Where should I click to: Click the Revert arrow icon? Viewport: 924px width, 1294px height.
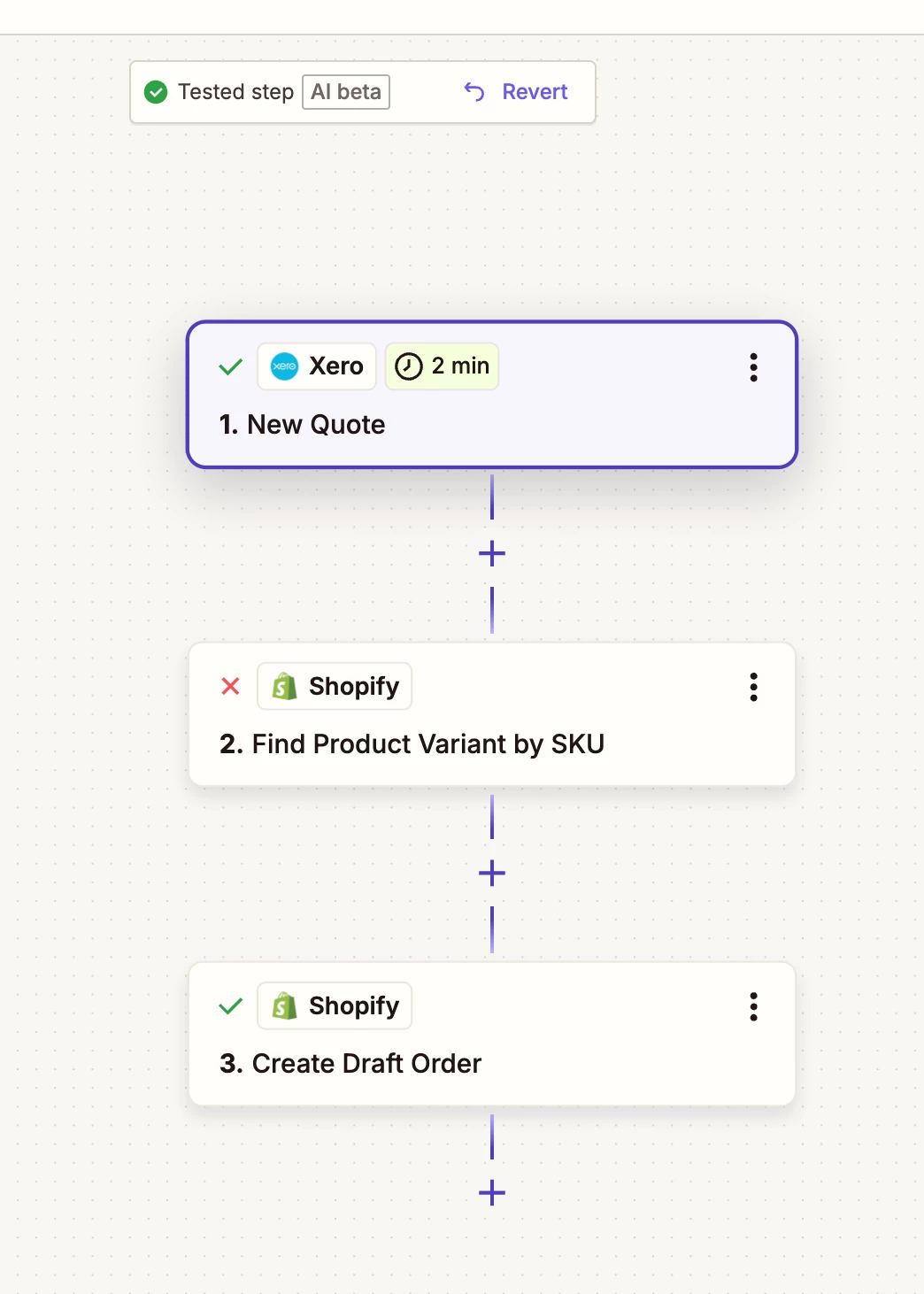pyautogui.click(x=474, y=92)
